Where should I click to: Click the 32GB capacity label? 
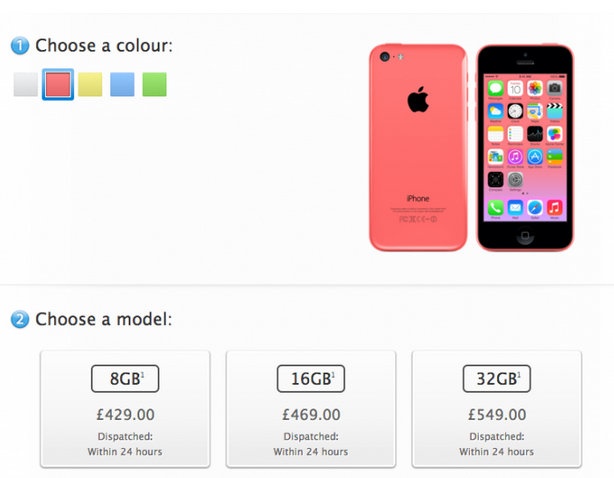tap(497, 379)
